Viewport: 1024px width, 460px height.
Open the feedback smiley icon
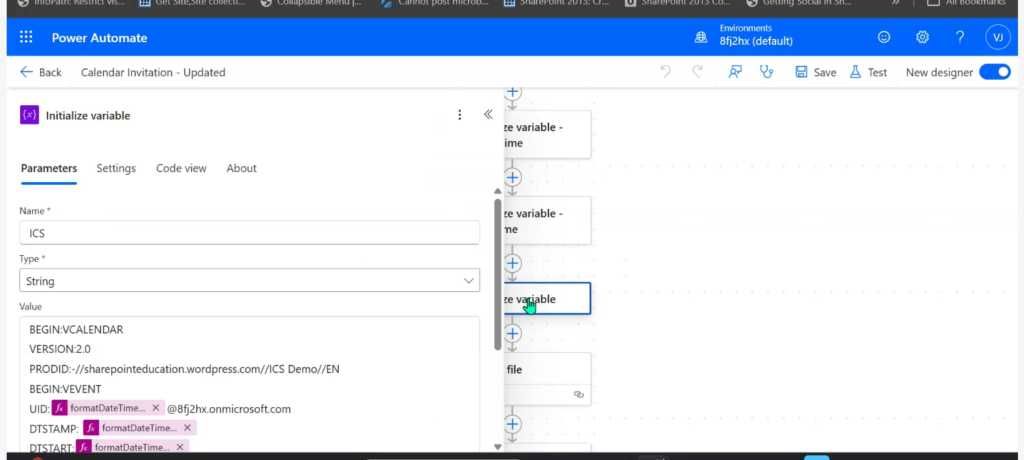pyautogui.click(x=884, y=37)
